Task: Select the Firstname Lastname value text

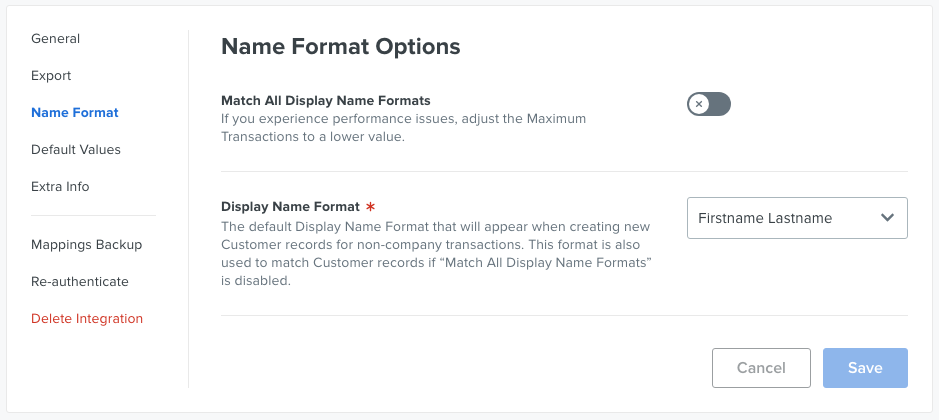Action: coord(765,218)
